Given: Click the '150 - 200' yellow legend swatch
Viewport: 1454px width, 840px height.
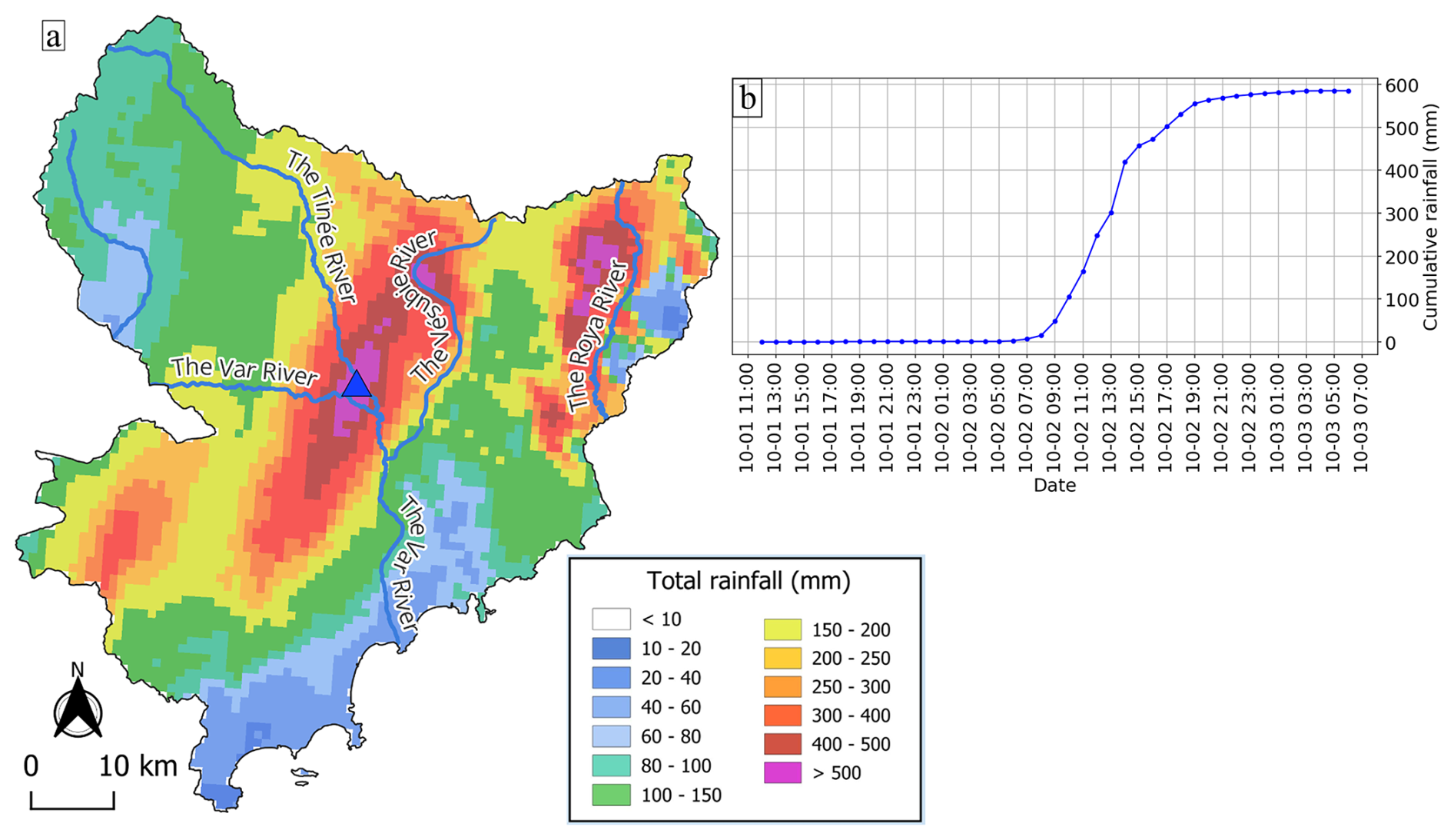Looking at the screenshot, I should [x=782, y=629].
